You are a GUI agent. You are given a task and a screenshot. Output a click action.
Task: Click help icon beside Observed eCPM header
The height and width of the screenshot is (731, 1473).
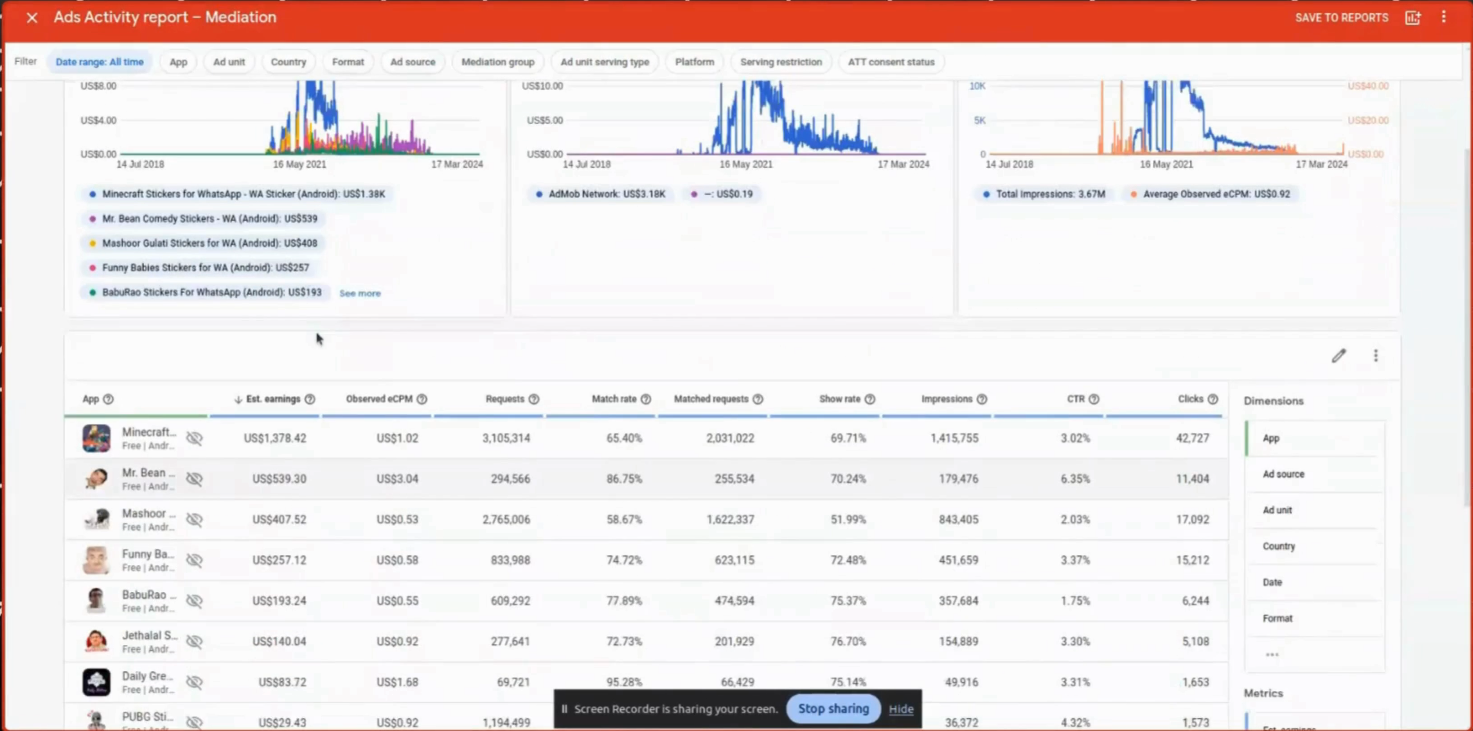tap(422, 399)
